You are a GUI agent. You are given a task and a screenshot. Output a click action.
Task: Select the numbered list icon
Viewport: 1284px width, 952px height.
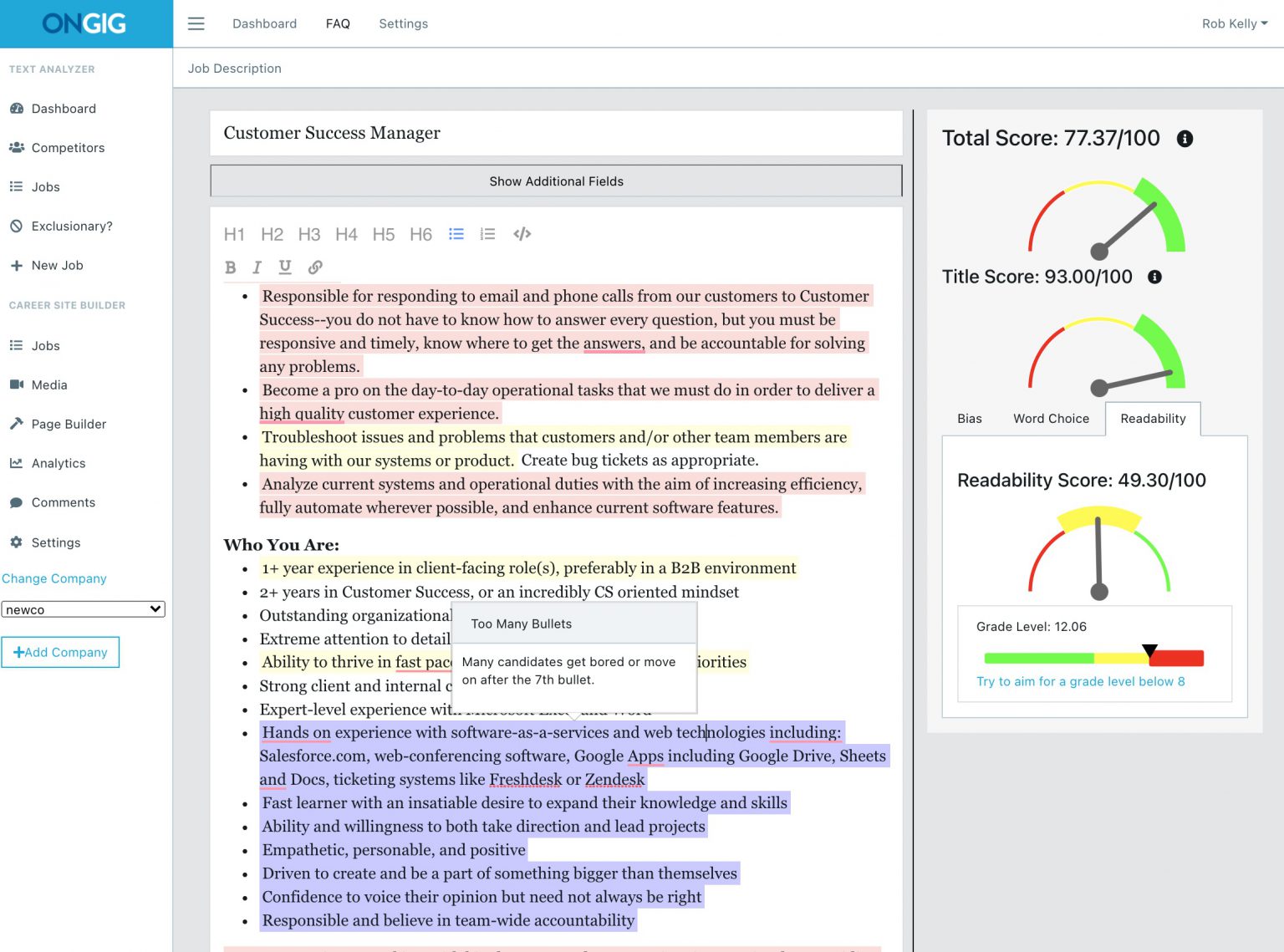(x=487, y=234)
